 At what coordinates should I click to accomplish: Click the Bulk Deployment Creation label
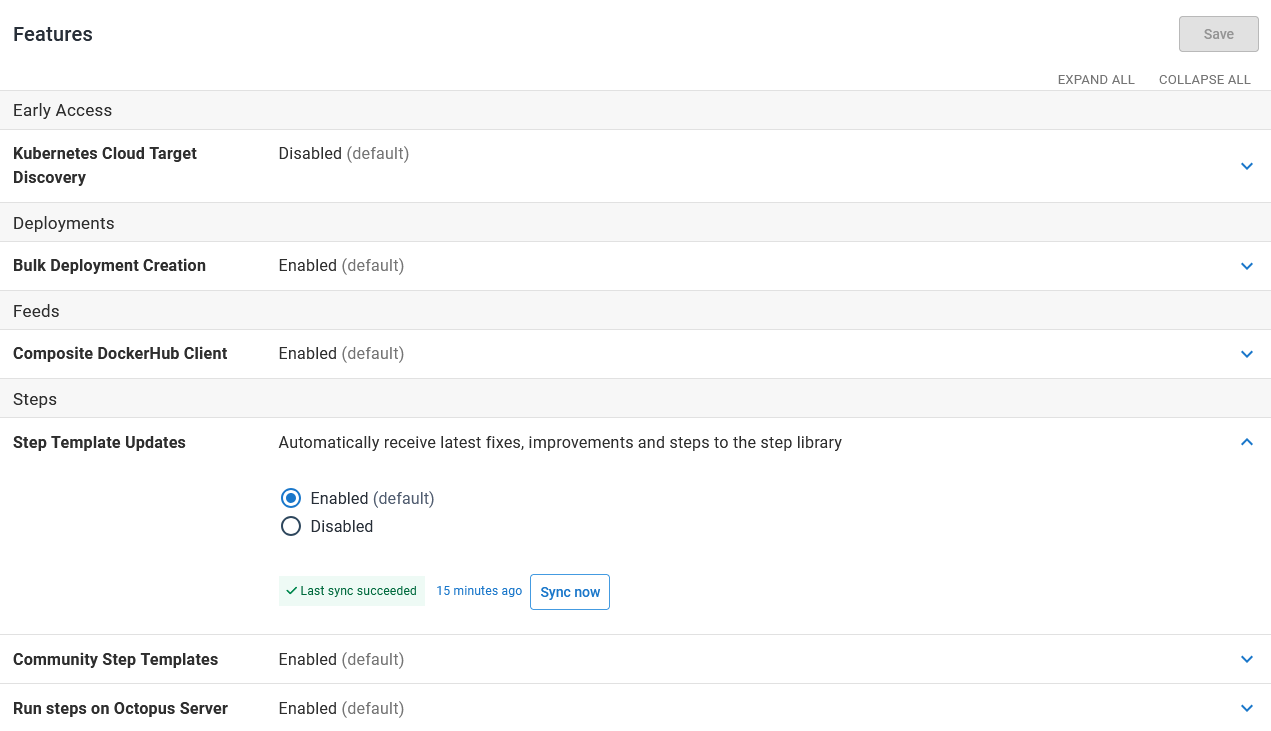109,266
